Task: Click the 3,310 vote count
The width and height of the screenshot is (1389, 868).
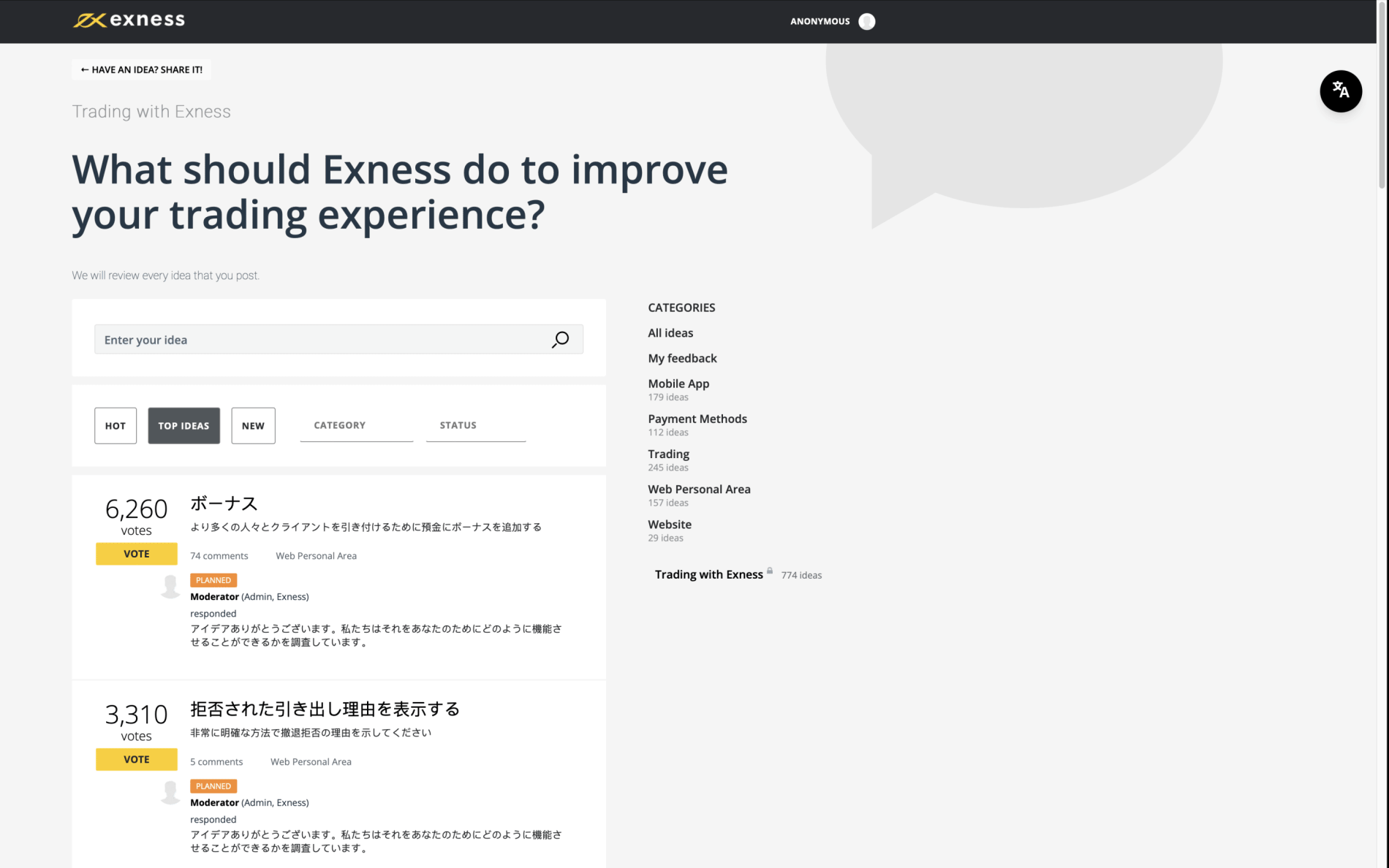Action: pos(136,714)
